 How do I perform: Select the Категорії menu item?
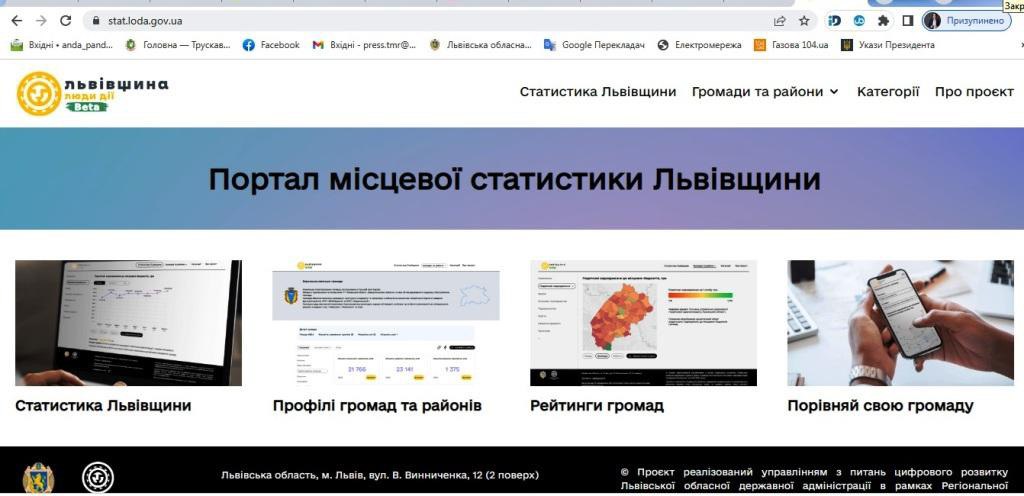(x=888, y=91)
